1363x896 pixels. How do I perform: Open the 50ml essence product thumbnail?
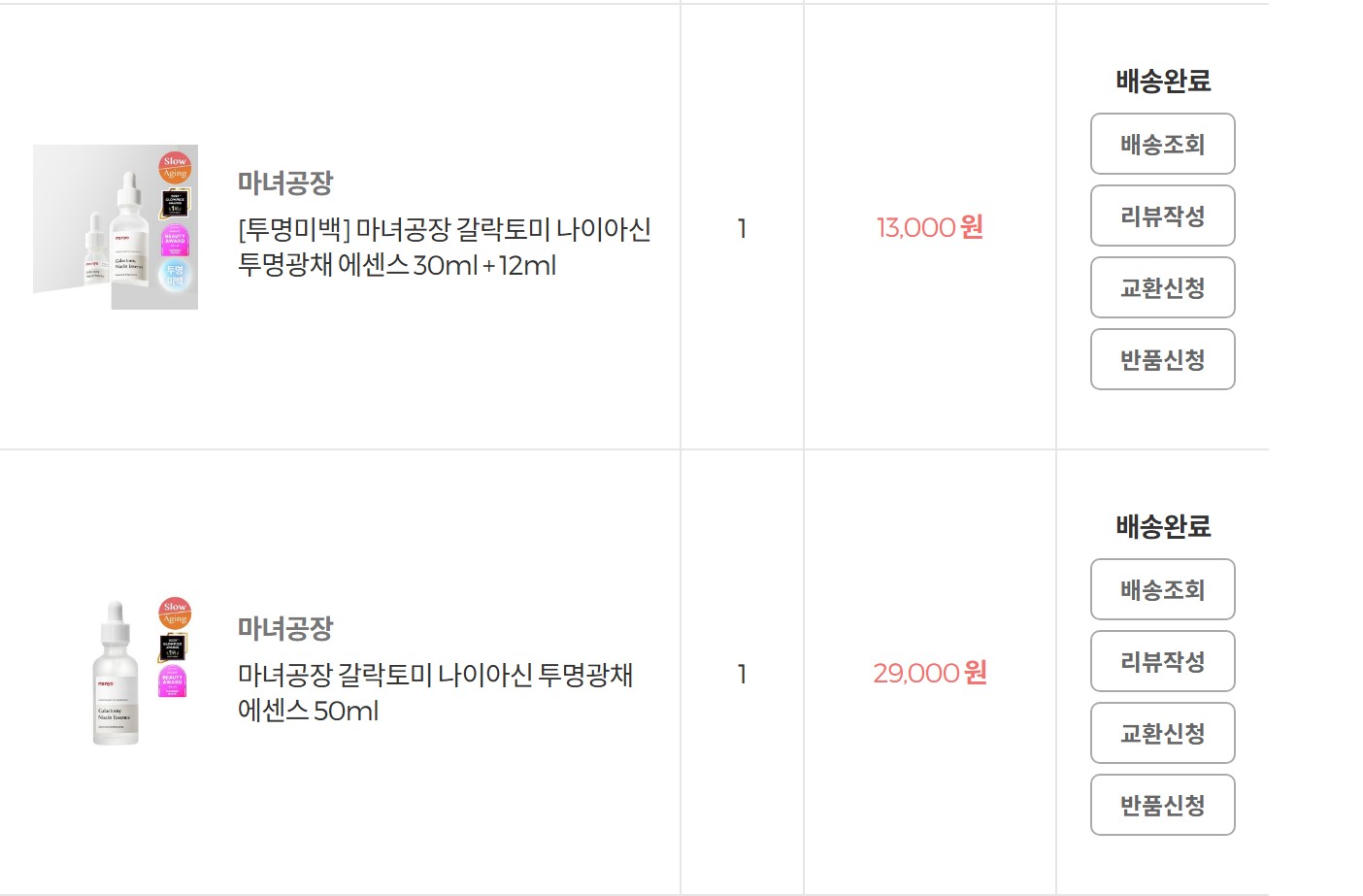click(116, 673)
